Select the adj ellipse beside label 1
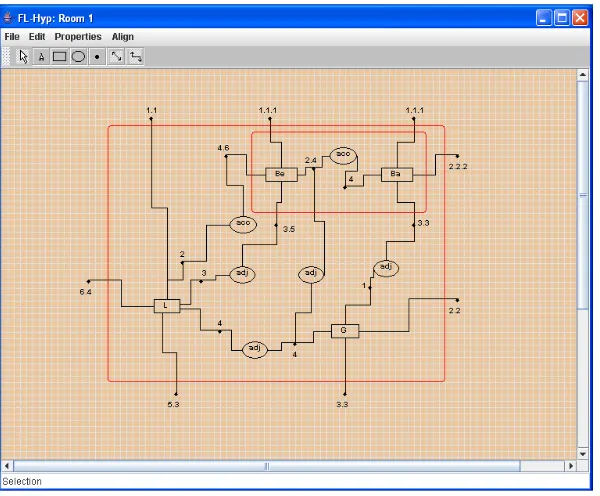This screenshot has width=600, height=496. point(386,268)
